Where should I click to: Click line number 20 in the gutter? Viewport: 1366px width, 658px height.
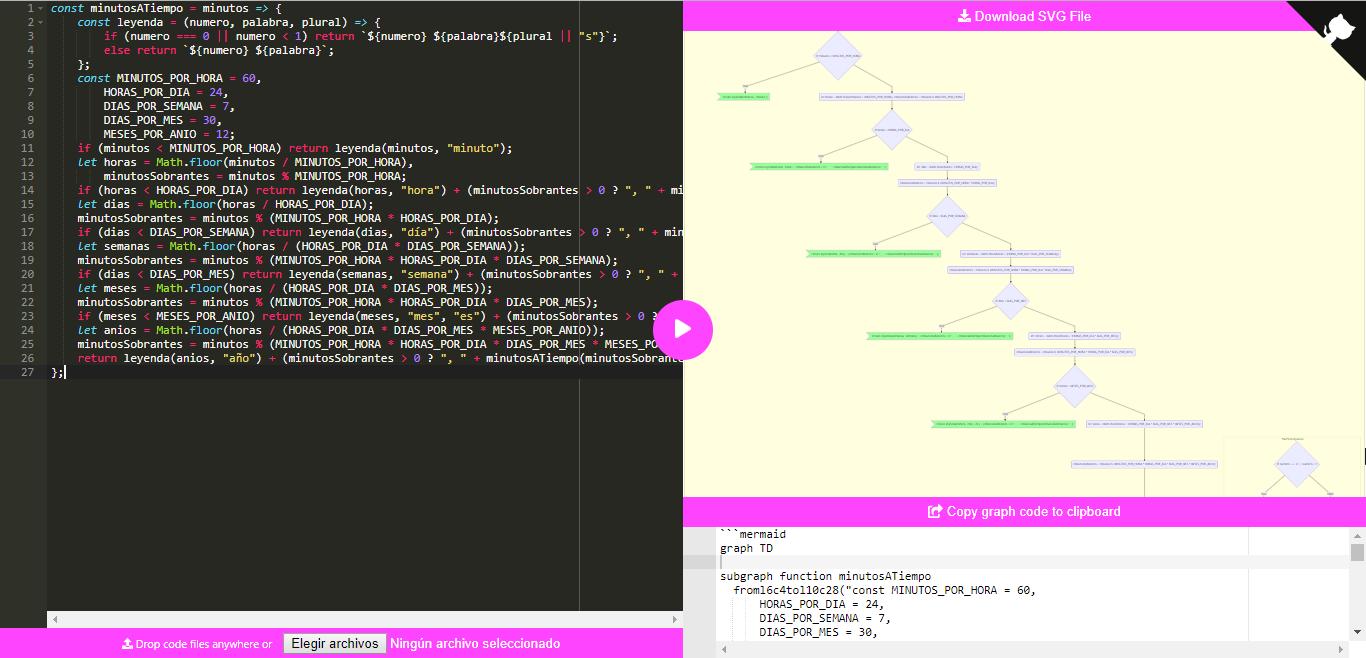pos(27,274)
